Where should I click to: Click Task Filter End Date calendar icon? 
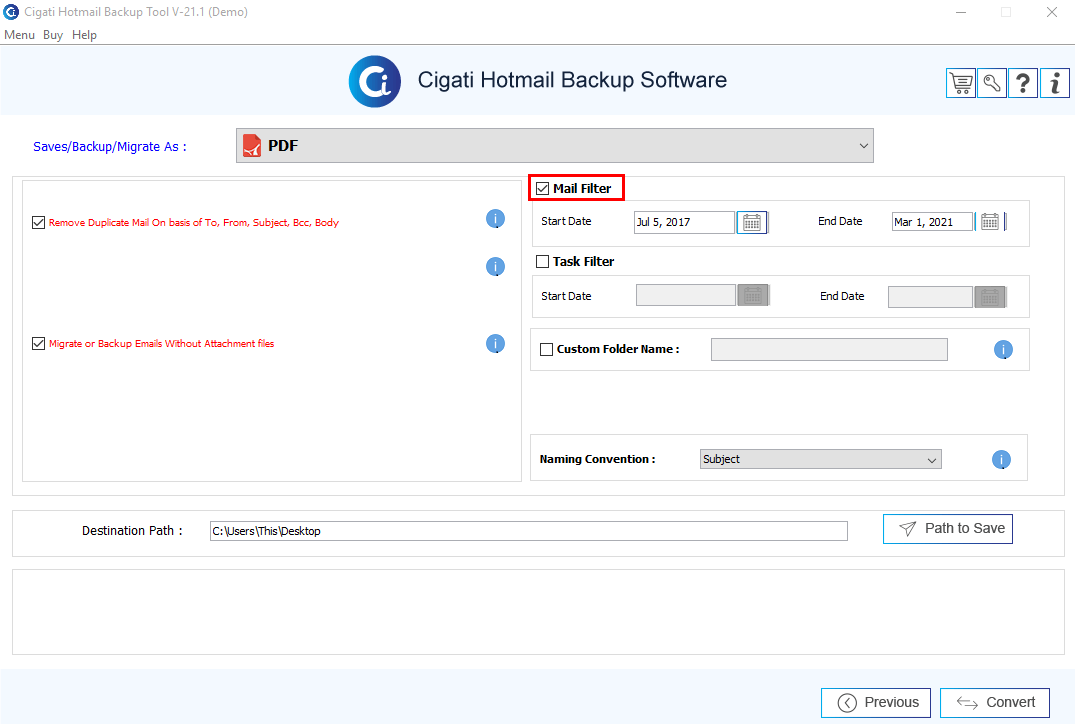coord(990,297)
